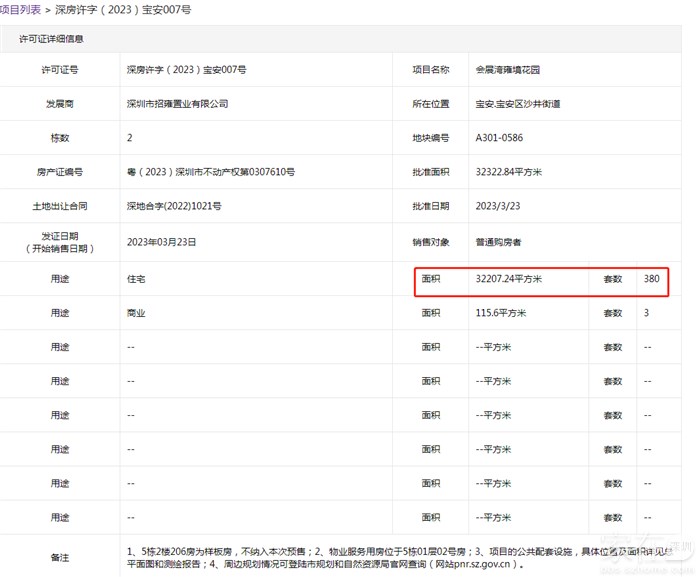
Task: Click breadcrumb text 深房许字（2023）宝安007号
Action: tap(124, 9)
